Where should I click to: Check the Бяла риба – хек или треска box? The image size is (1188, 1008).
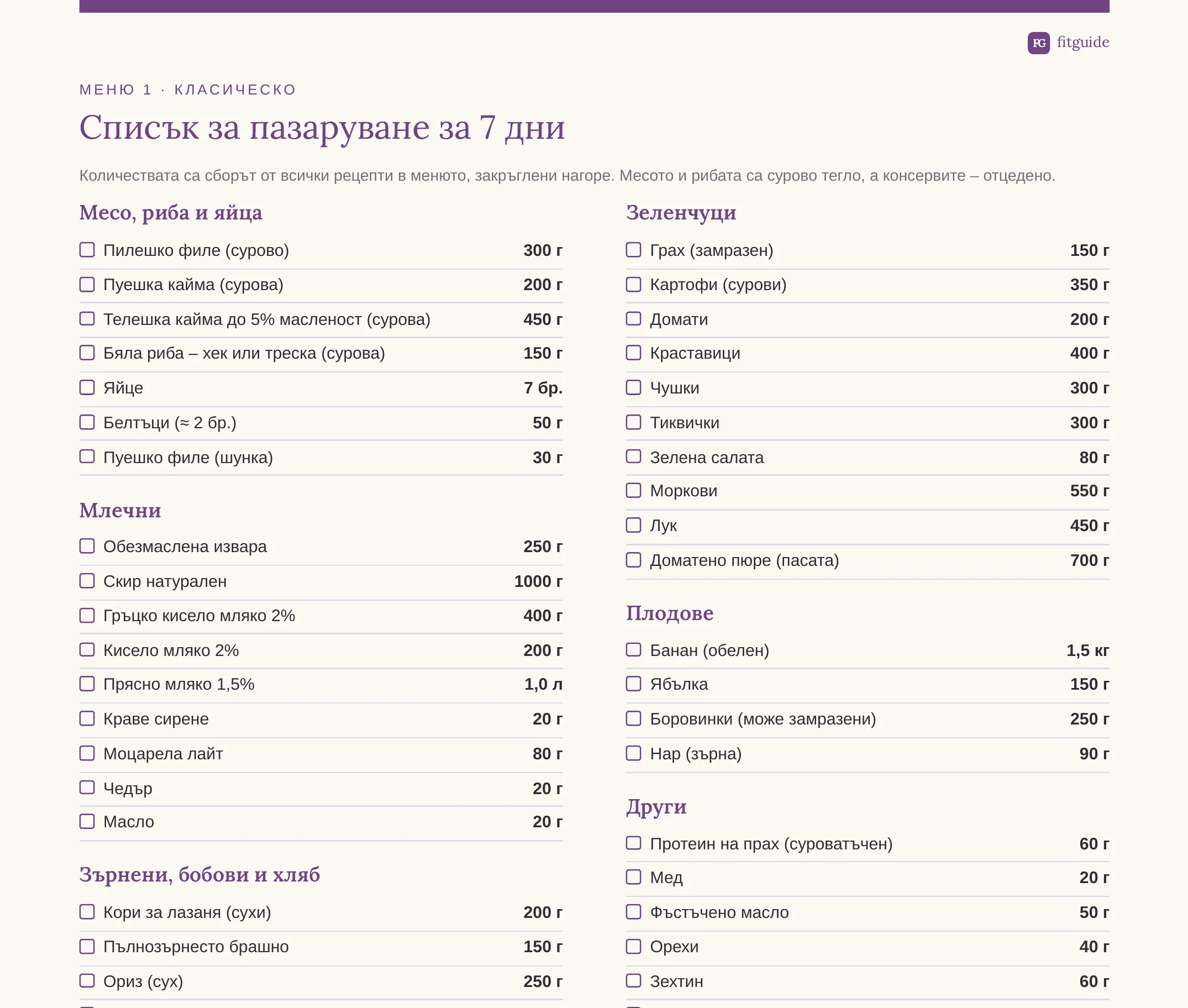click(87, 353)
